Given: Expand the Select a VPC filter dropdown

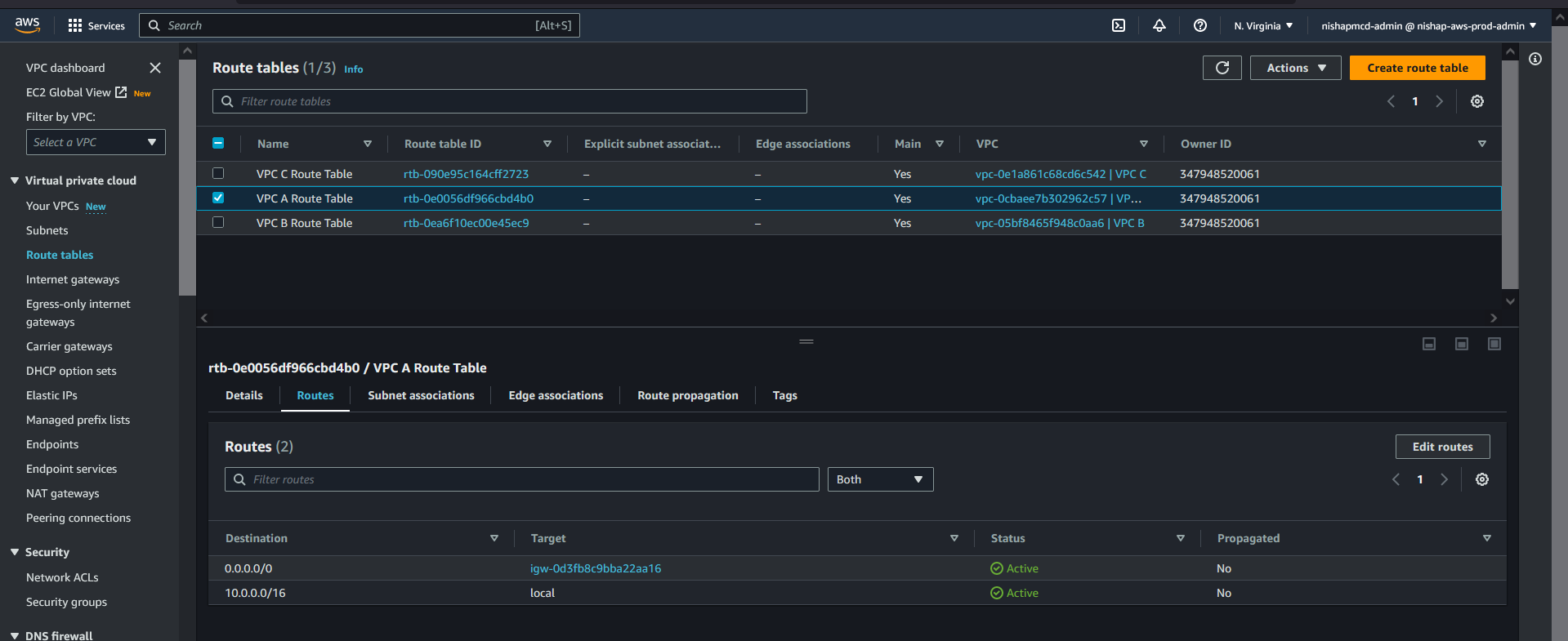Looking at the screenshot, I should [x=96, y=142].
